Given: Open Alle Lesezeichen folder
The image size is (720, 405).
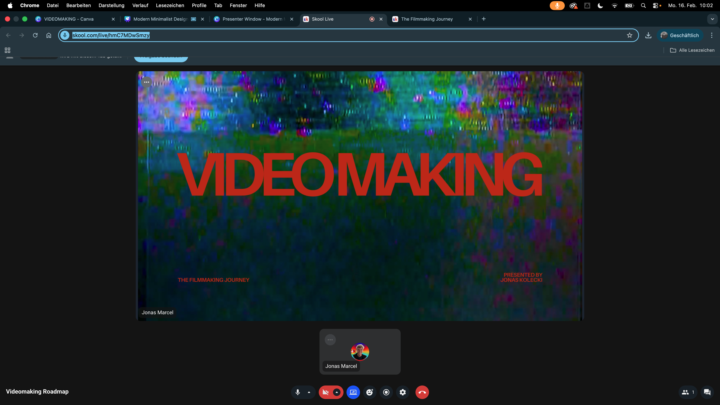Looking at the screenshot, I should tap(692, 50).
